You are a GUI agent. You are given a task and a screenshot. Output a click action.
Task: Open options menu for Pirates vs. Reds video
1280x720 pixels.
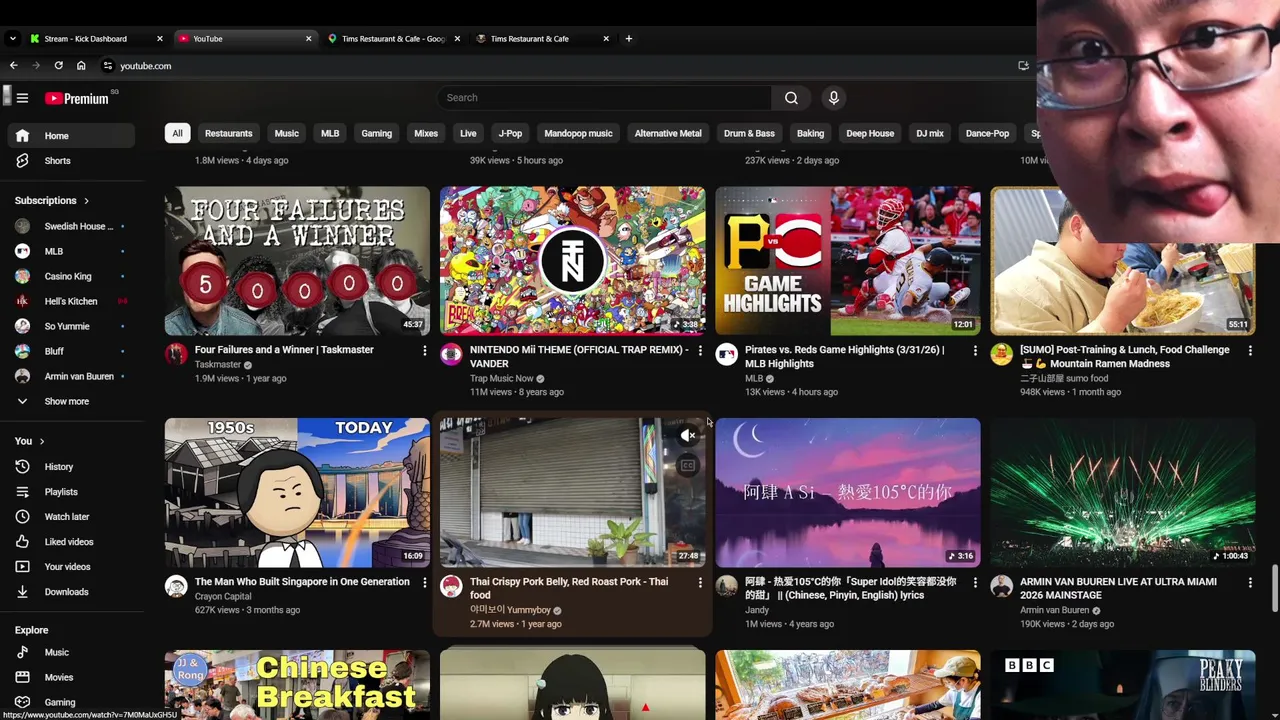[x=974, y=351]
